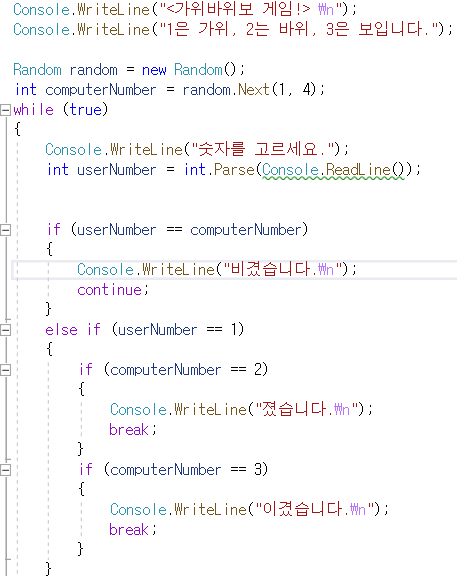
Task: Click the "true" keyword in the while condition
Action: coord(86,109)
